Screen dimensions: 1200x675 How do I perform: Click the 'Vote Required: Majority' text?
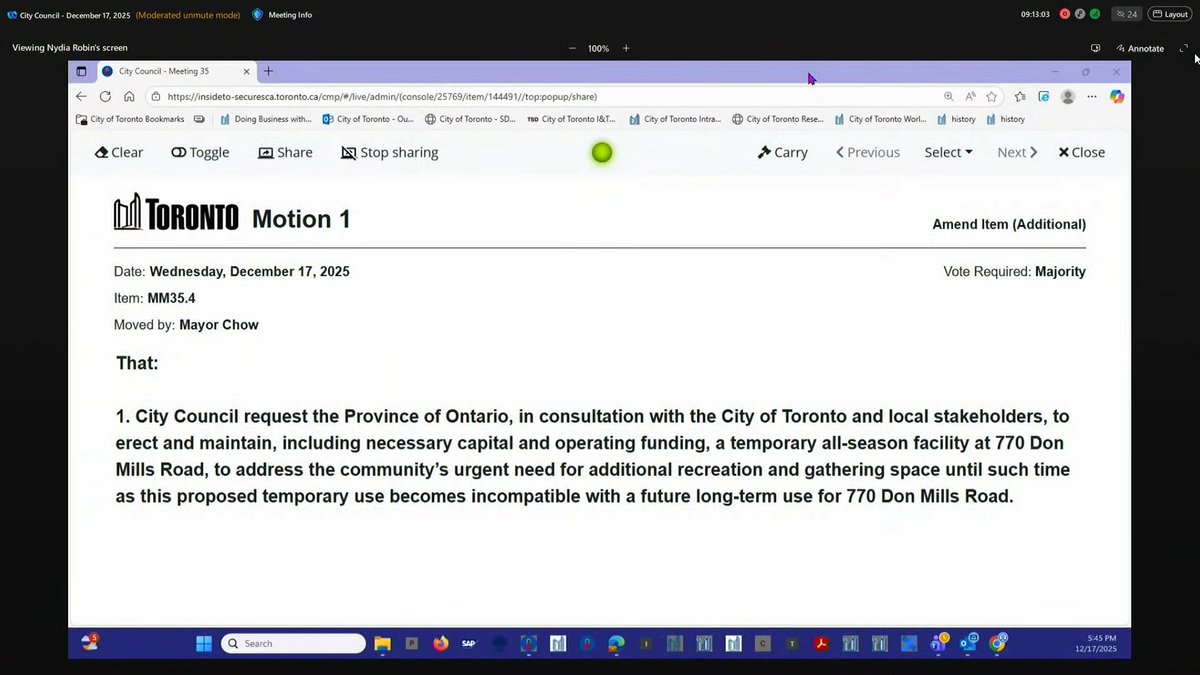(1014, 272)
